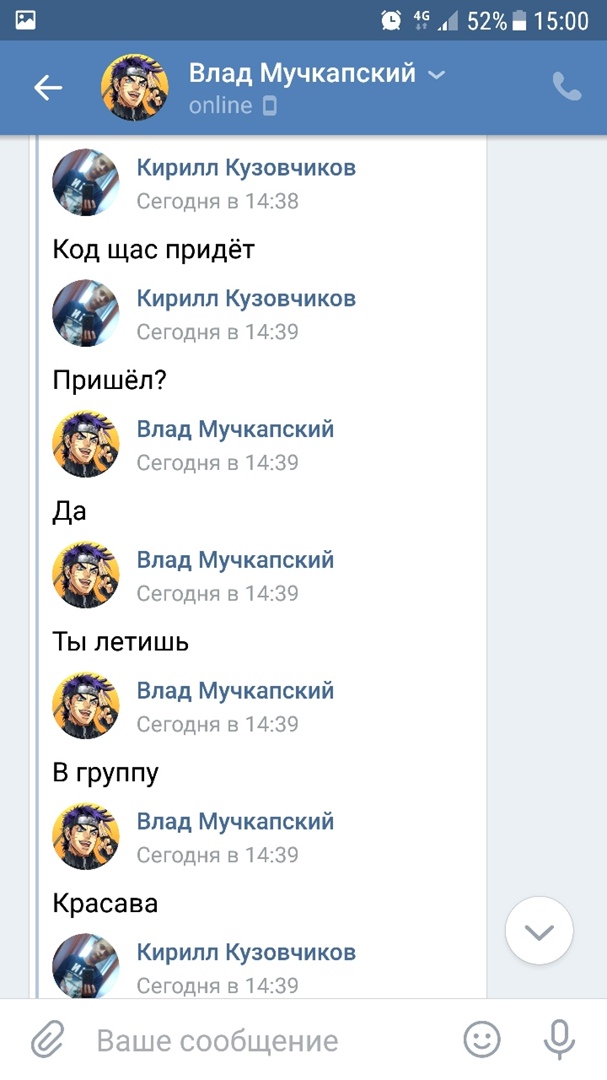
Task: Record a voice message with microphone
Action: pyautogui.click(x=559, y=1040)
